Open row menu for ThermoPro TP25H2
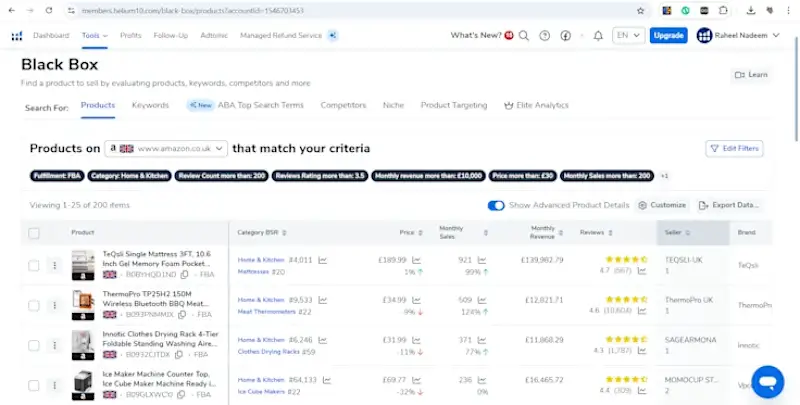 [55, 306]
